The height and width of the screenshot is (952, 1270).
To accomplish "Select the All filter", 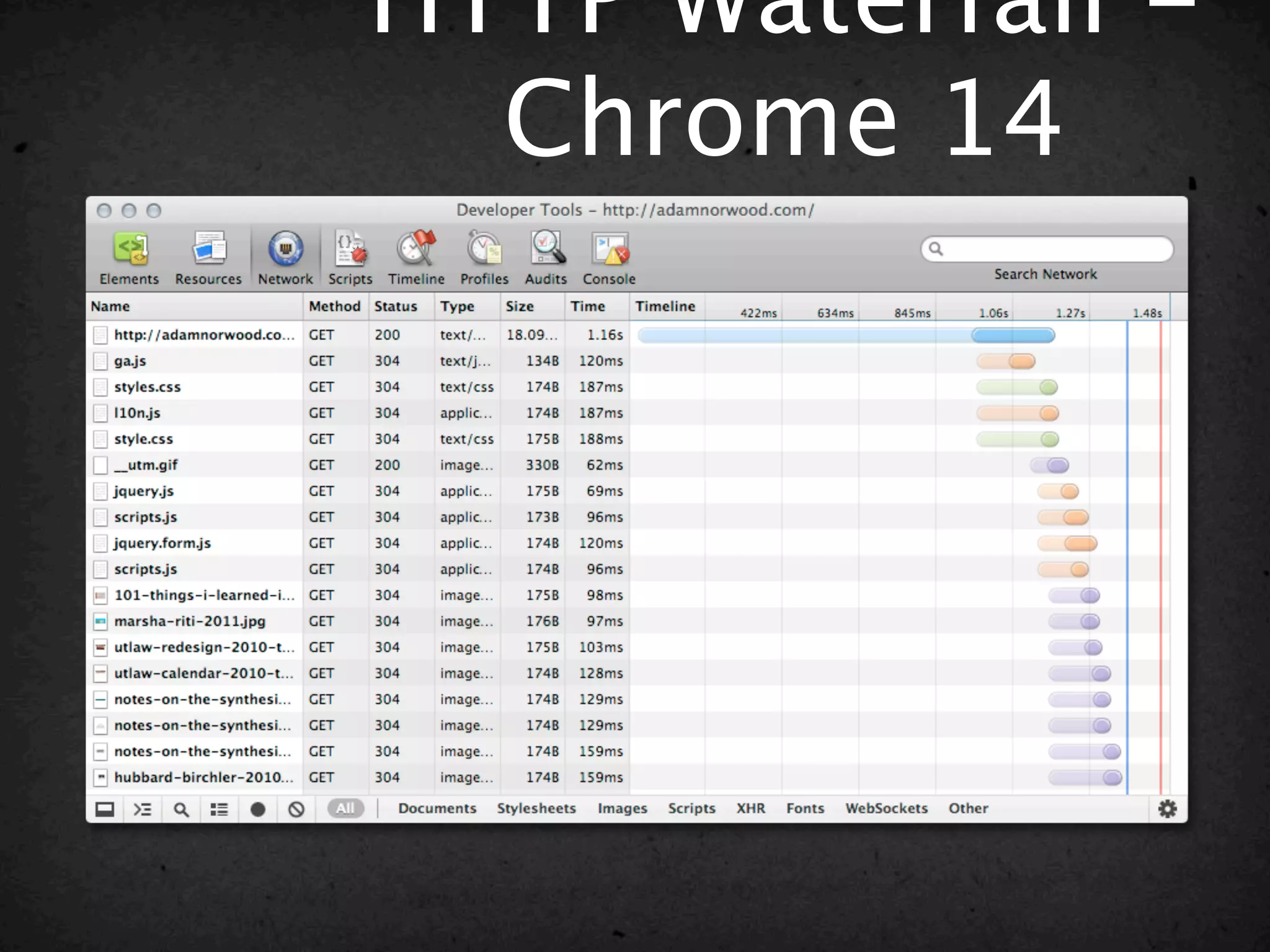I will [345, 808].
